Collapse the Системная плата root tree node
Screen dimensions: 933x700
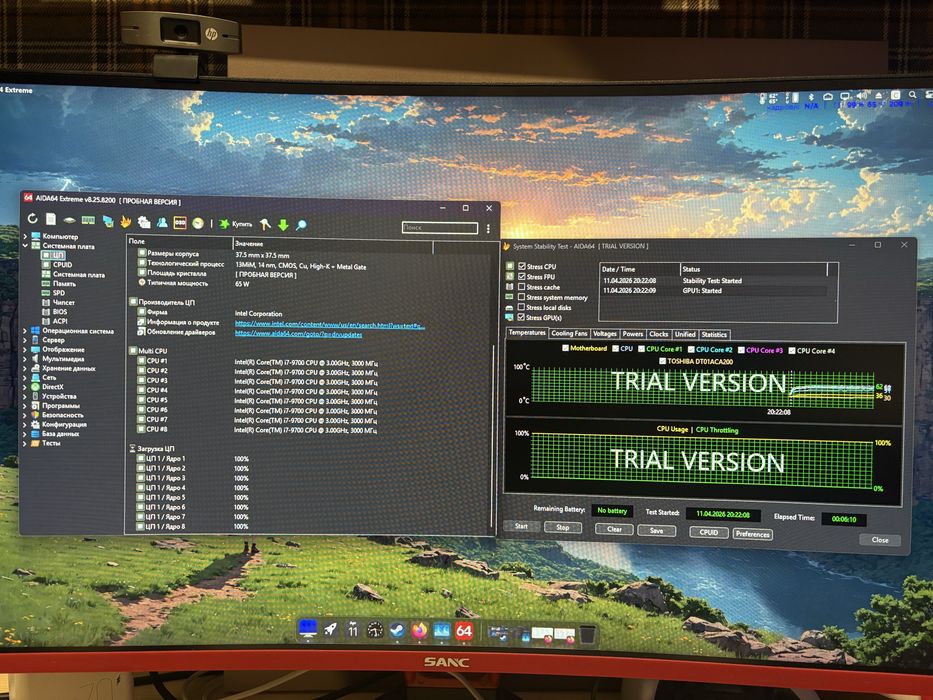point(25,245)
